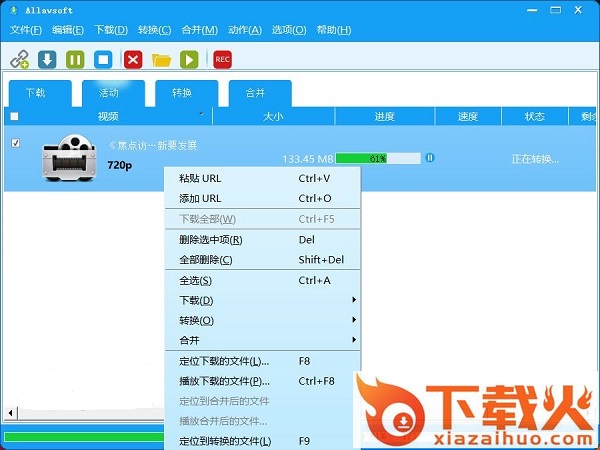Click the film reel video thumbnail

[x=68, y=156]
